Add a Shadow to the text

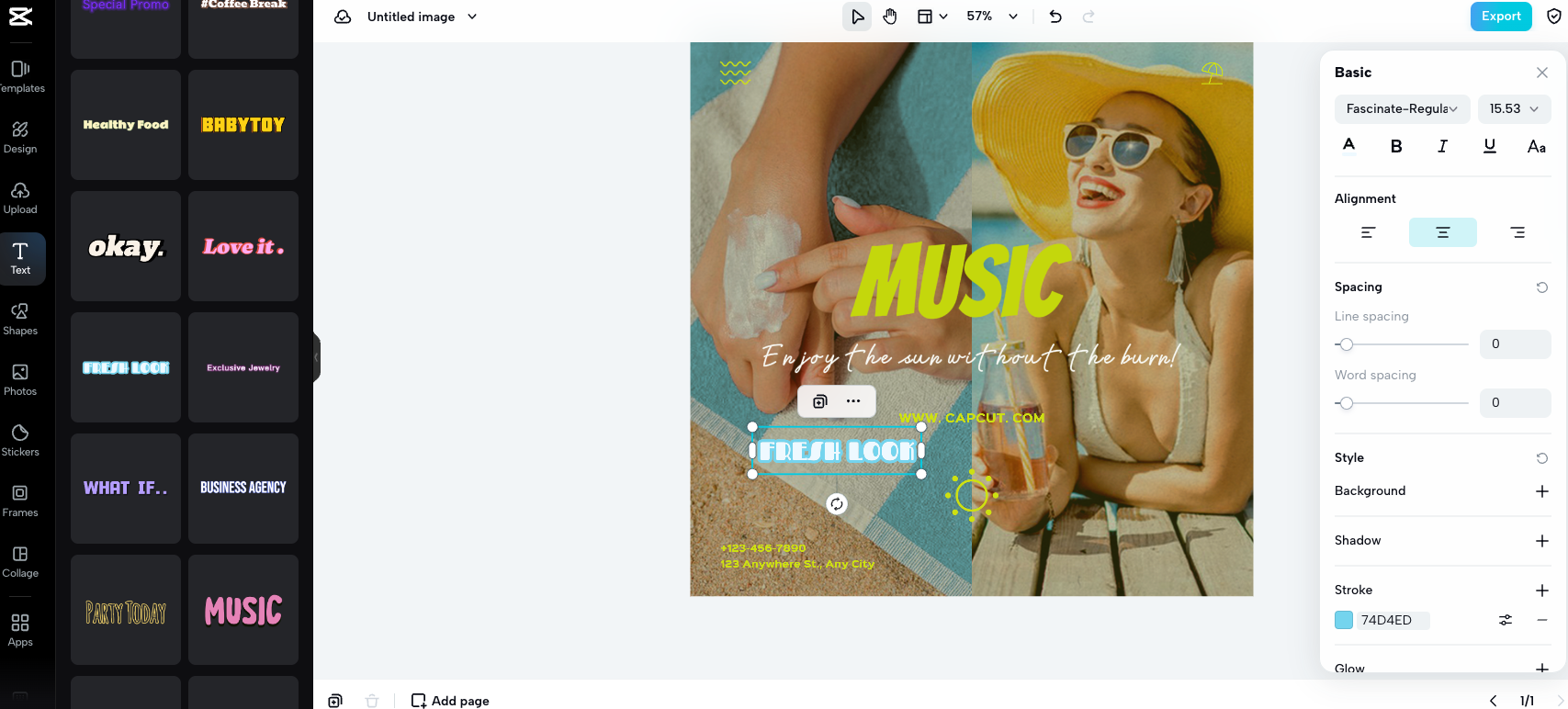click(x=1542, y=541)
